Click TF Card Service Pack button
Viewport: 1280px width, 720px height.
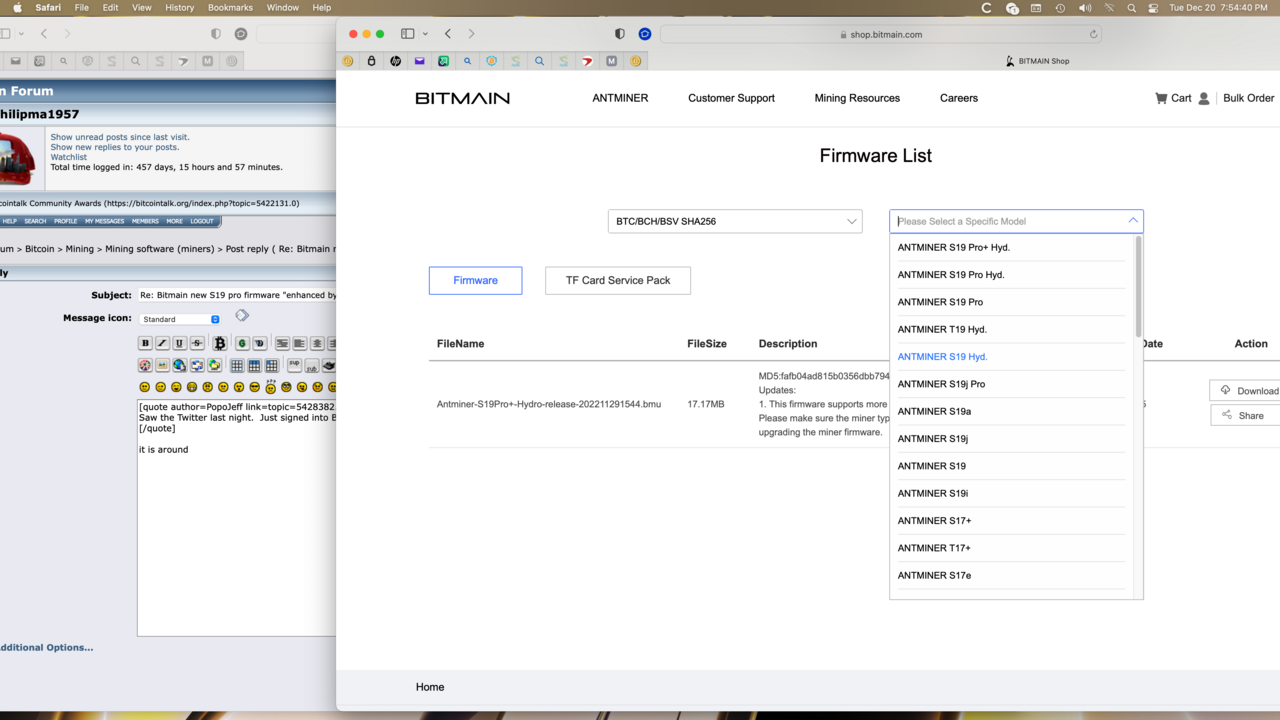(x=618, y=280)
